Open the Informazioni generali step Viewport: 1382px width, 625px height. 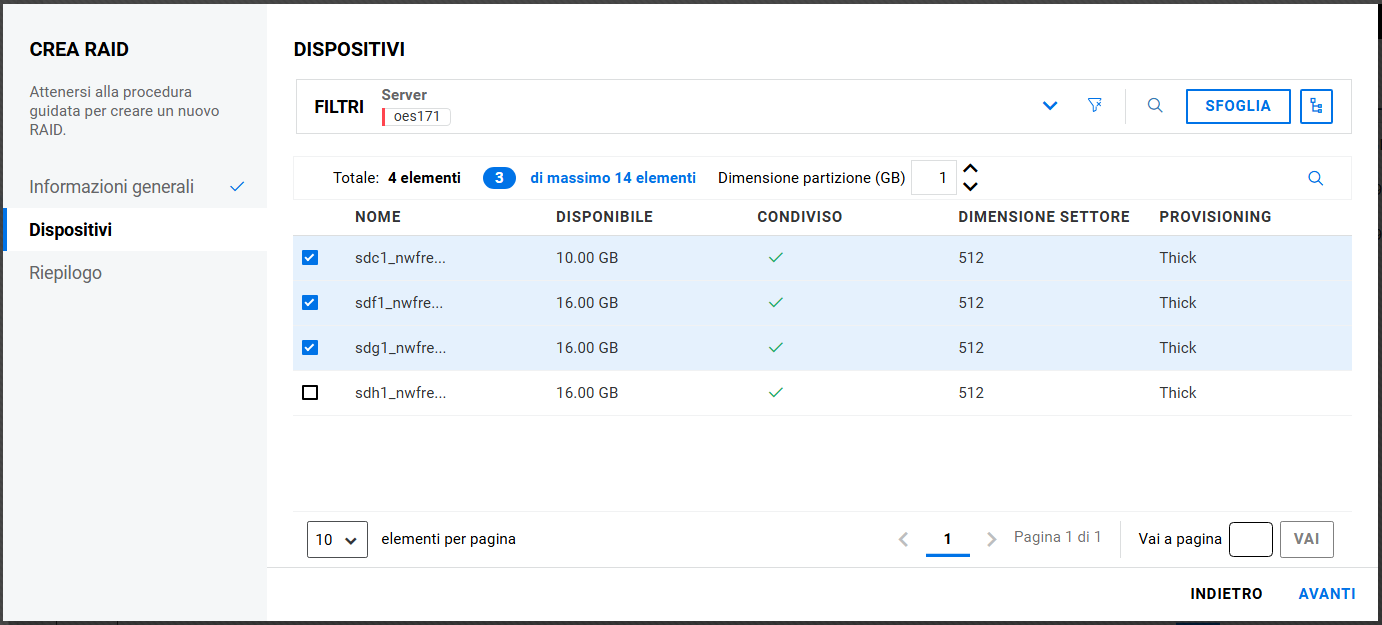click(112, 187)
